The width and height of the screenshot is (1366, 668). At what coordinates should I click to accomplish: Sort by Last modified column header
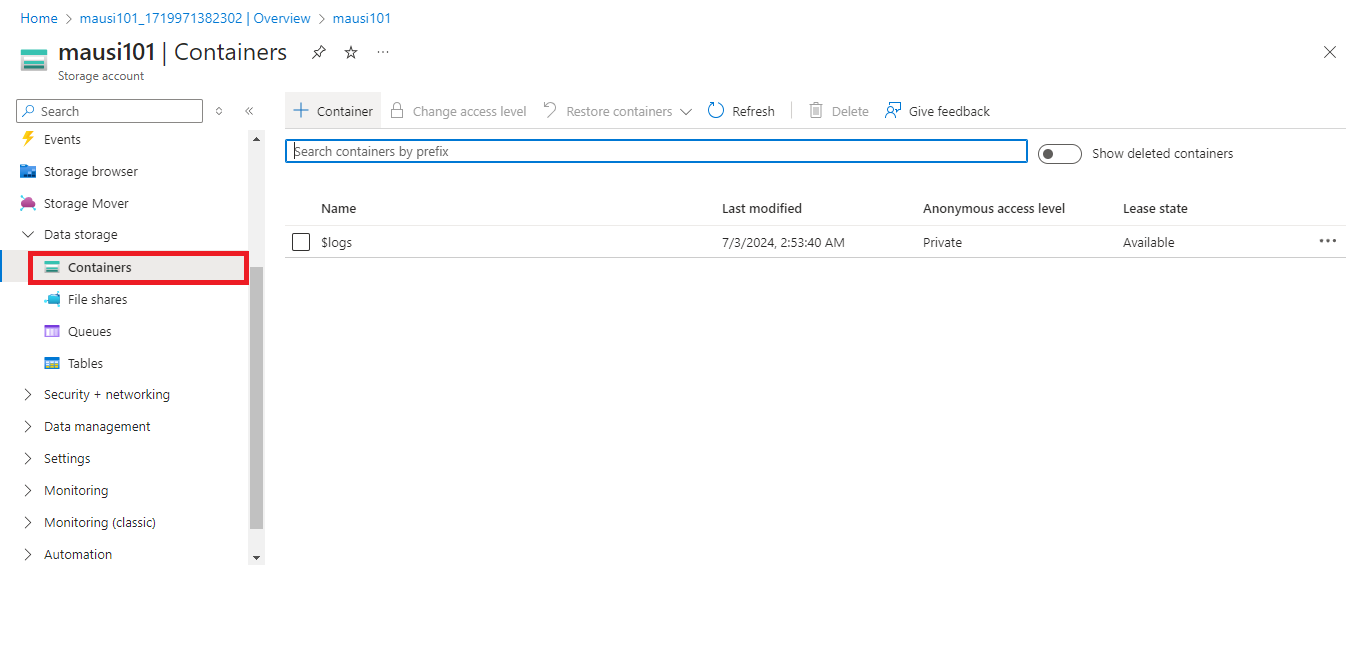tap(762, 209)
